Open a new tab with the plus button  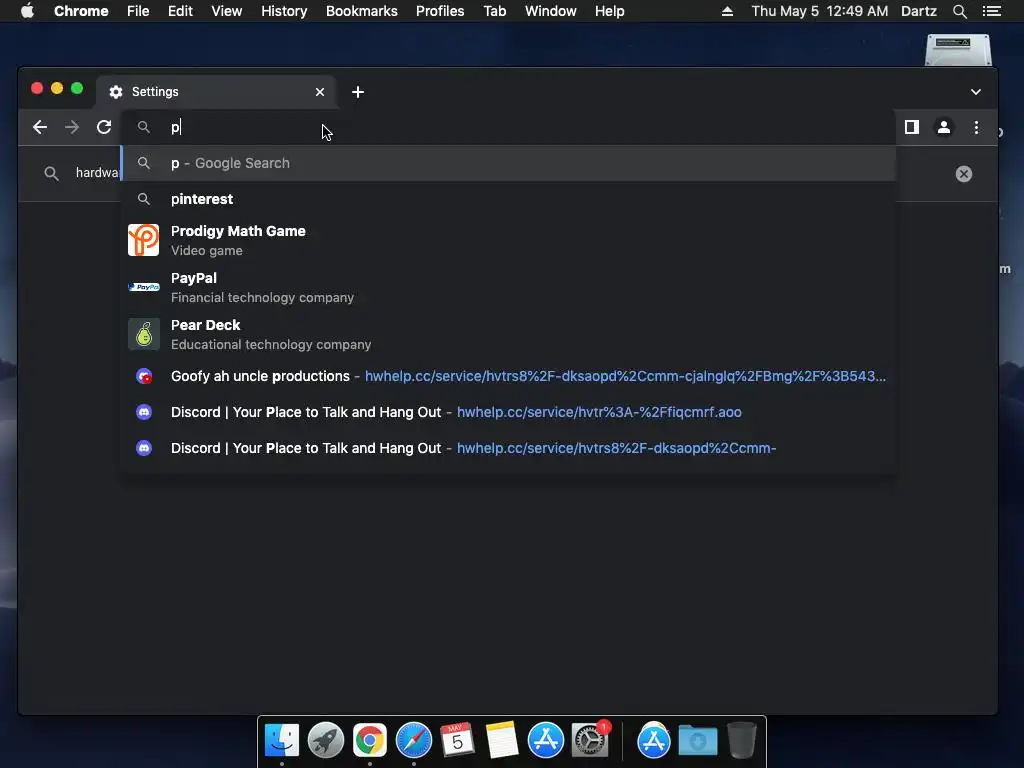pos(358,92)
